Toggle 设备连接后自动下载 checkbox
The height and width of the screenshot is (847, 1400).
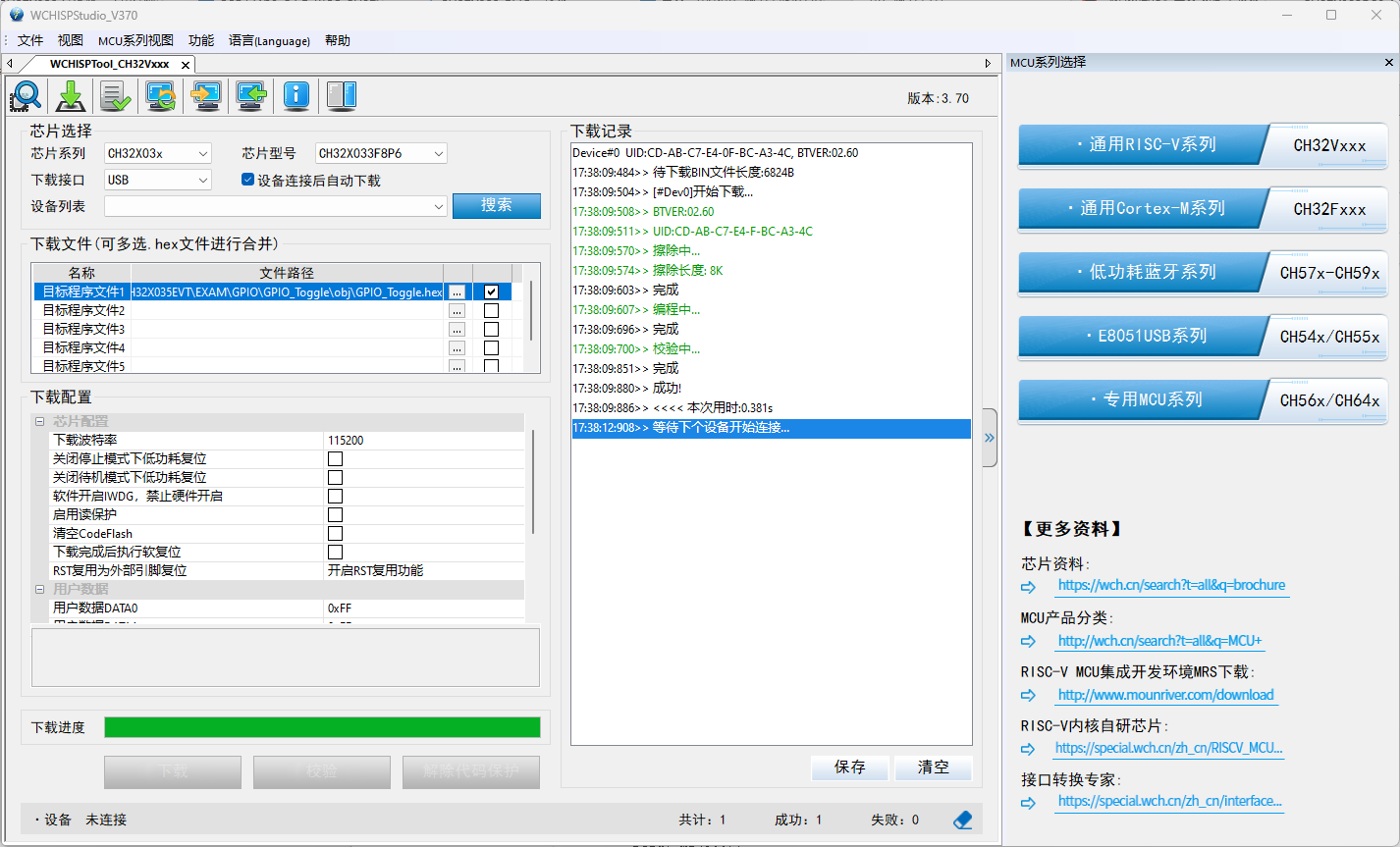point(247,180)
